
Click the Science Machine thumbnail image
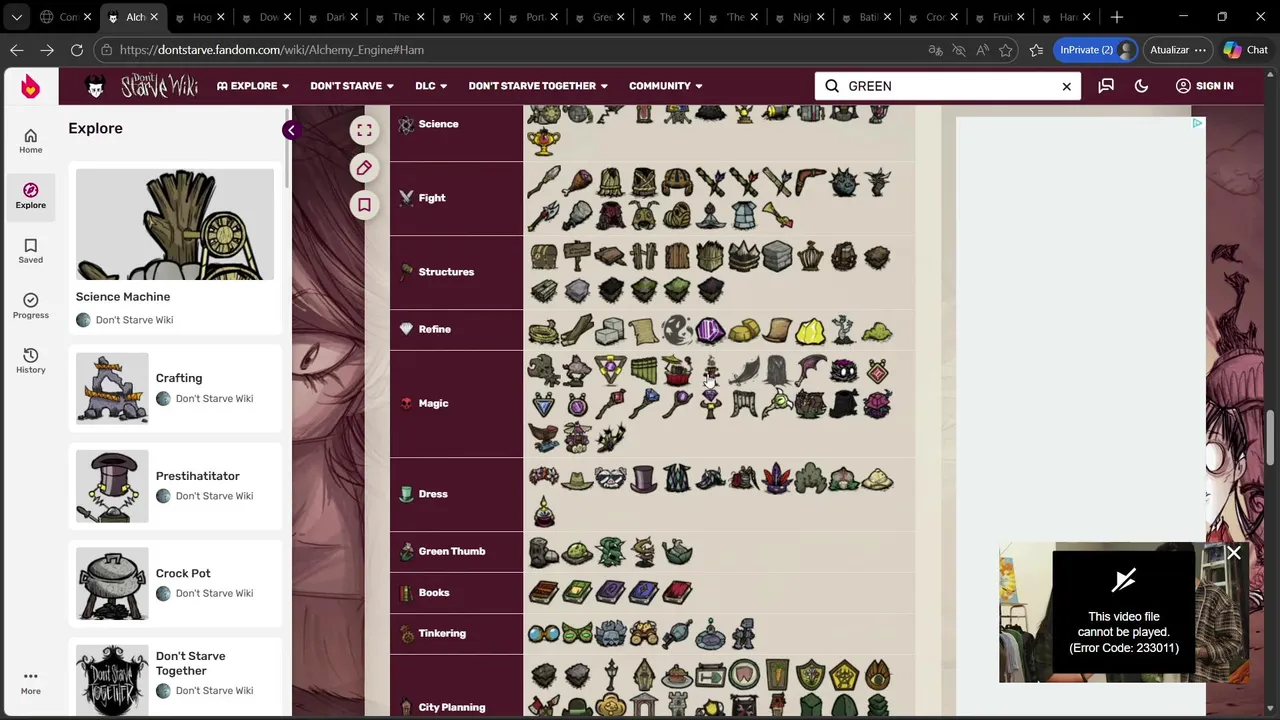click(175, 224)
